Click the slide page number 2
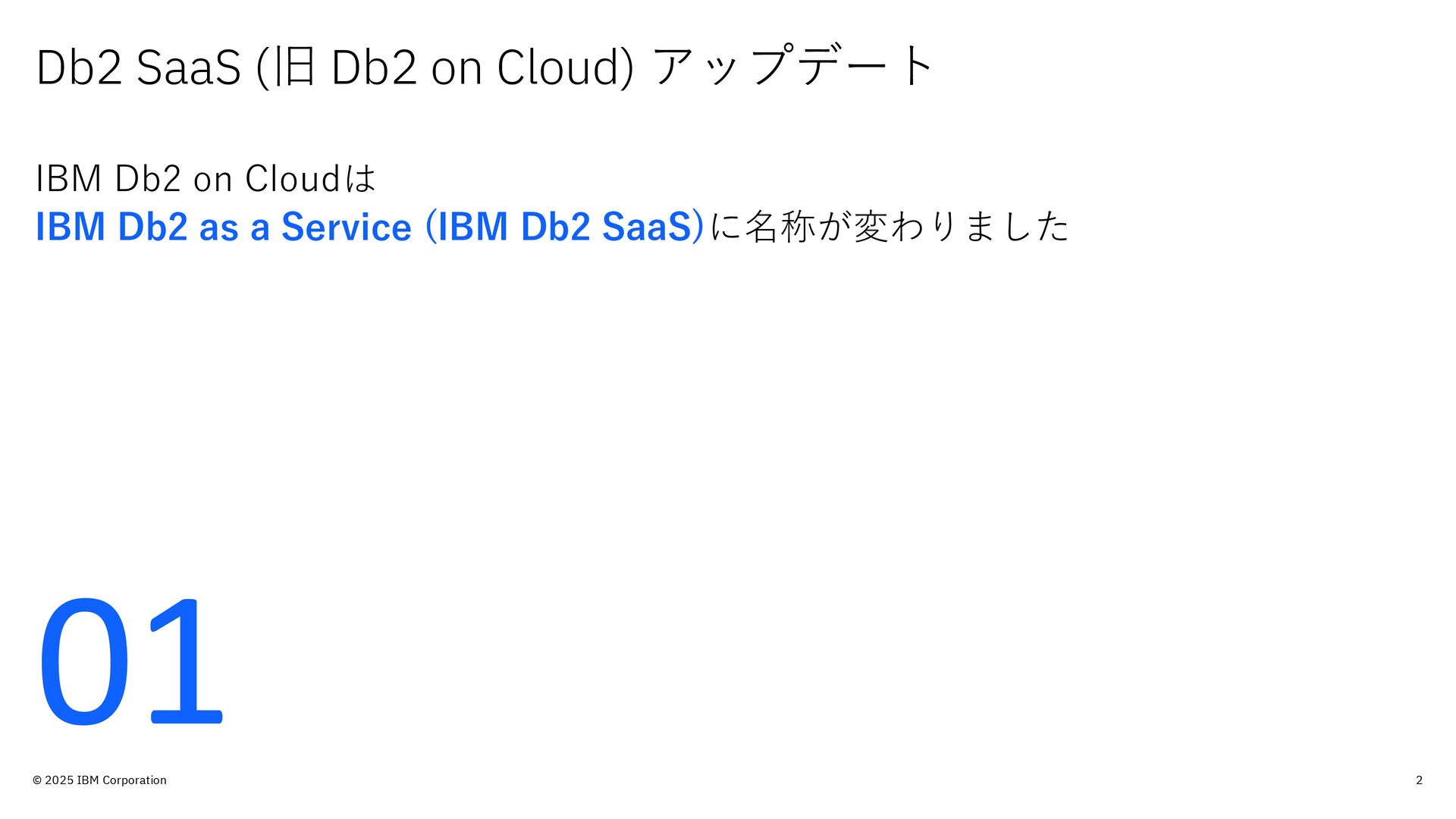The height and width of the screenshot is (819, 1456). point(1419,780)
